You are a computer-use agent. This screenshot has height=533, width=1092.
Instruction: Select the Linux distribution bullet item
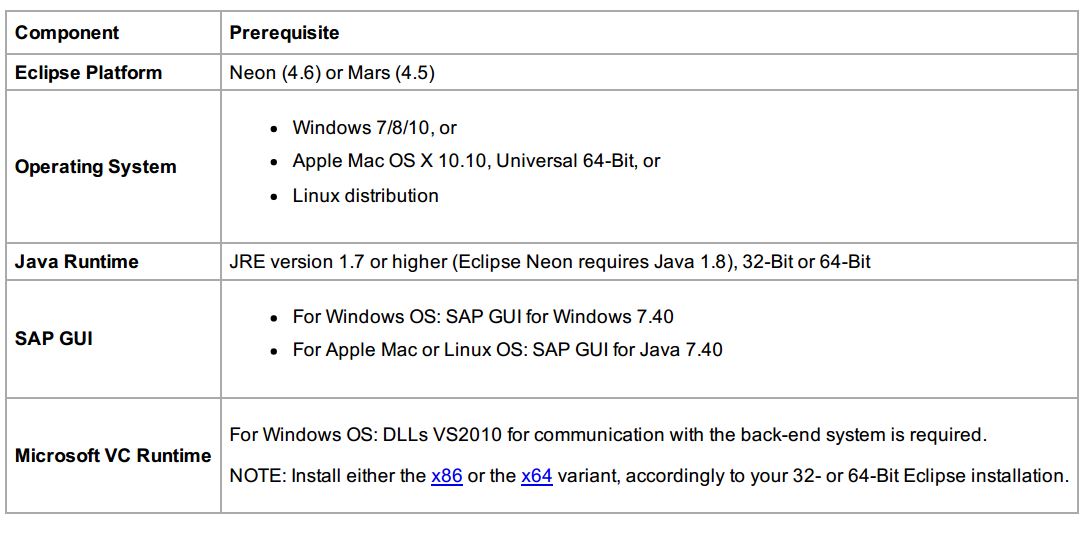pyautogui.click(x=366, y=195)
